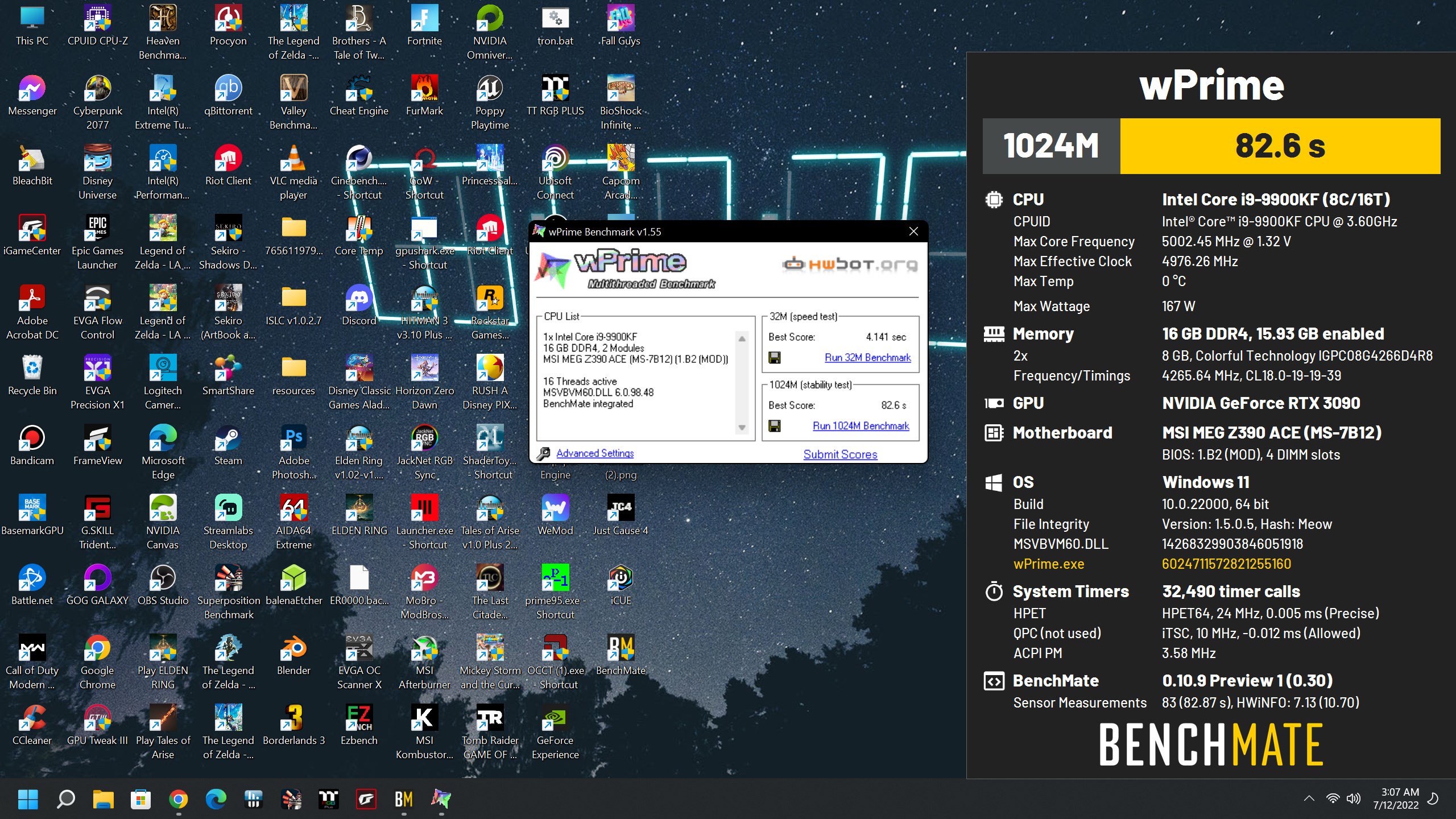Select the Cyberpunk 2077 desktop icon
The height and width of the screenshot is (819, 1456).
98,103
